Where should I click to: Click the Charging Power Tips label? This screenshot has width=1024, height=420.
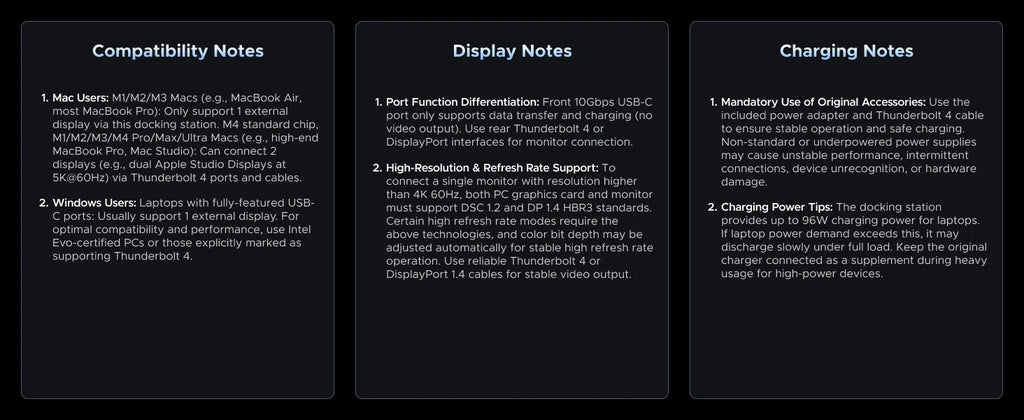pos(776,207)
